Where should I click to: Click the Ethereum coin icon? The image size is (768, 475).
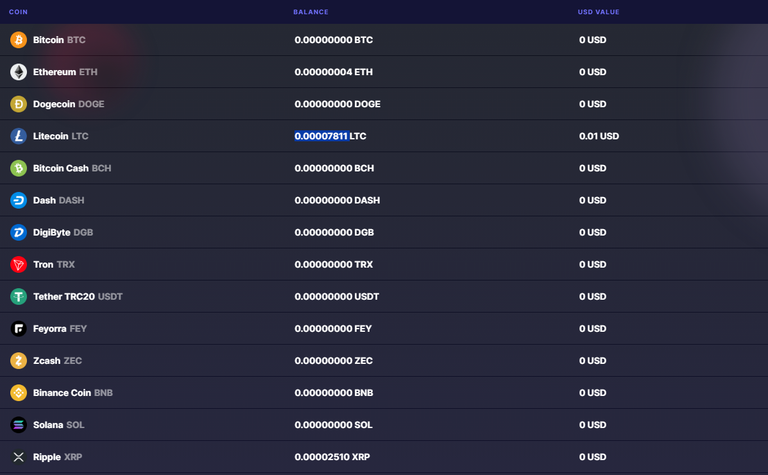pyautogui.click(x=19, y=72)
